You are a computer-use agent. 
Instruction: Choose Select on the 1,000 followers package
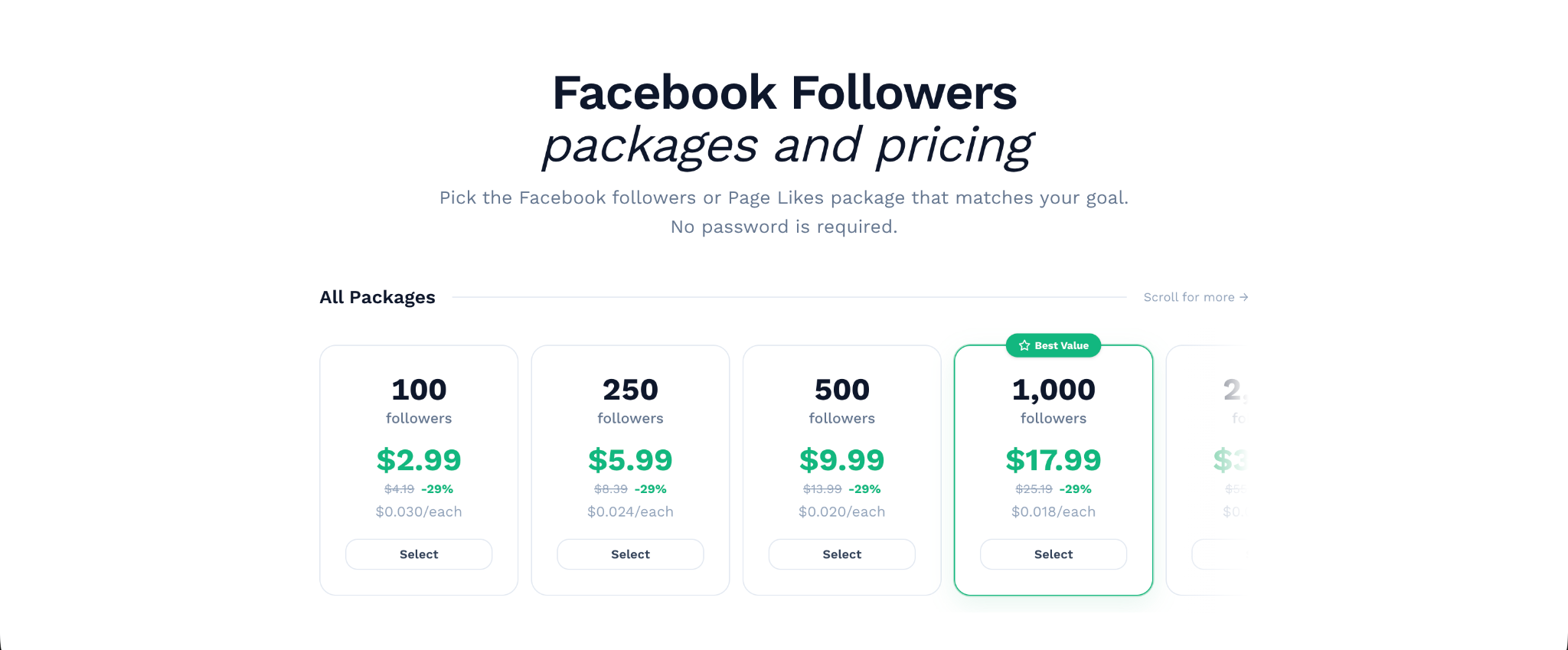1053,554
